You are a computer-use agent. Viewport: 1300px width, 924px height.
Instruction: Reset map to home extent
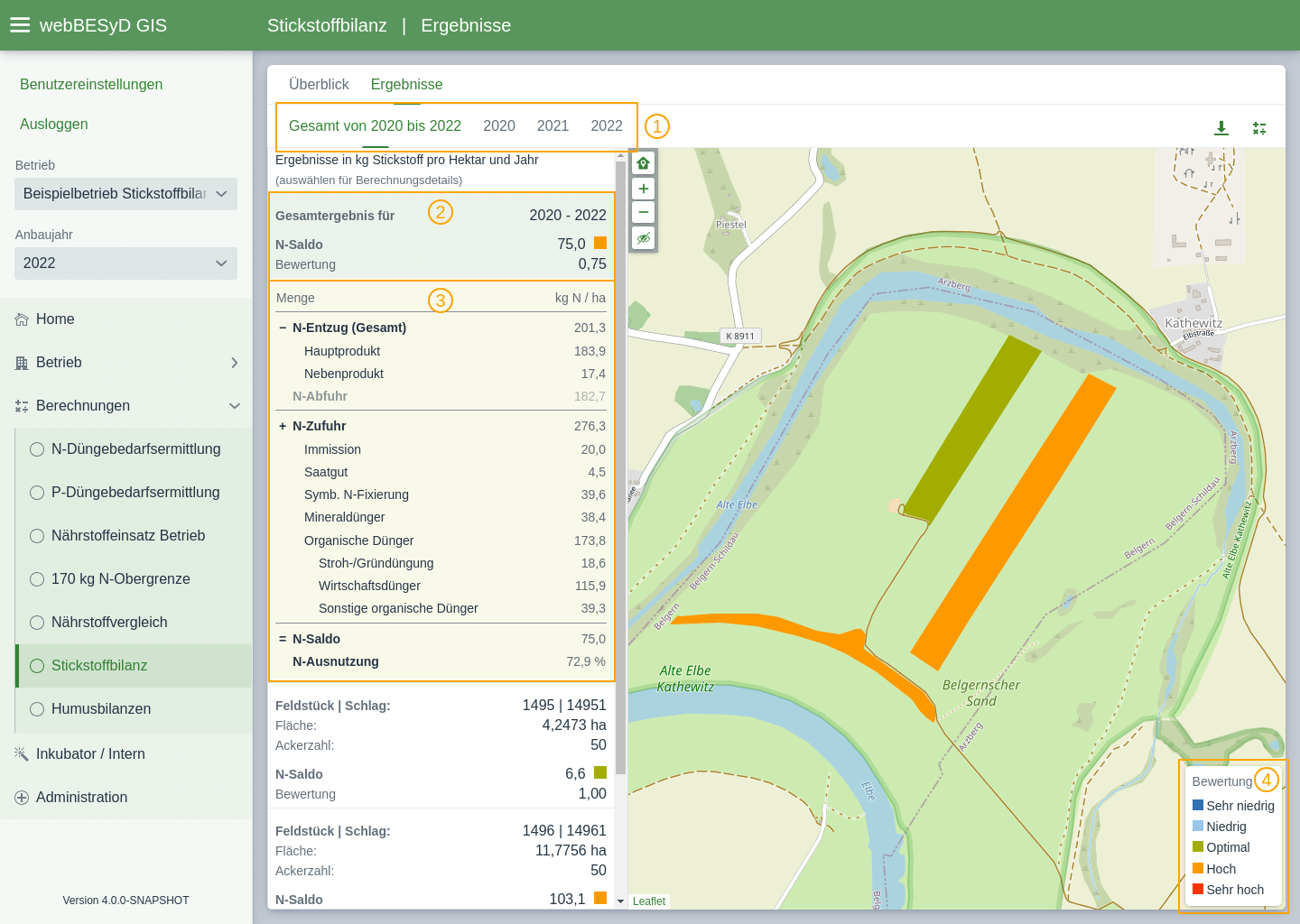643,163
